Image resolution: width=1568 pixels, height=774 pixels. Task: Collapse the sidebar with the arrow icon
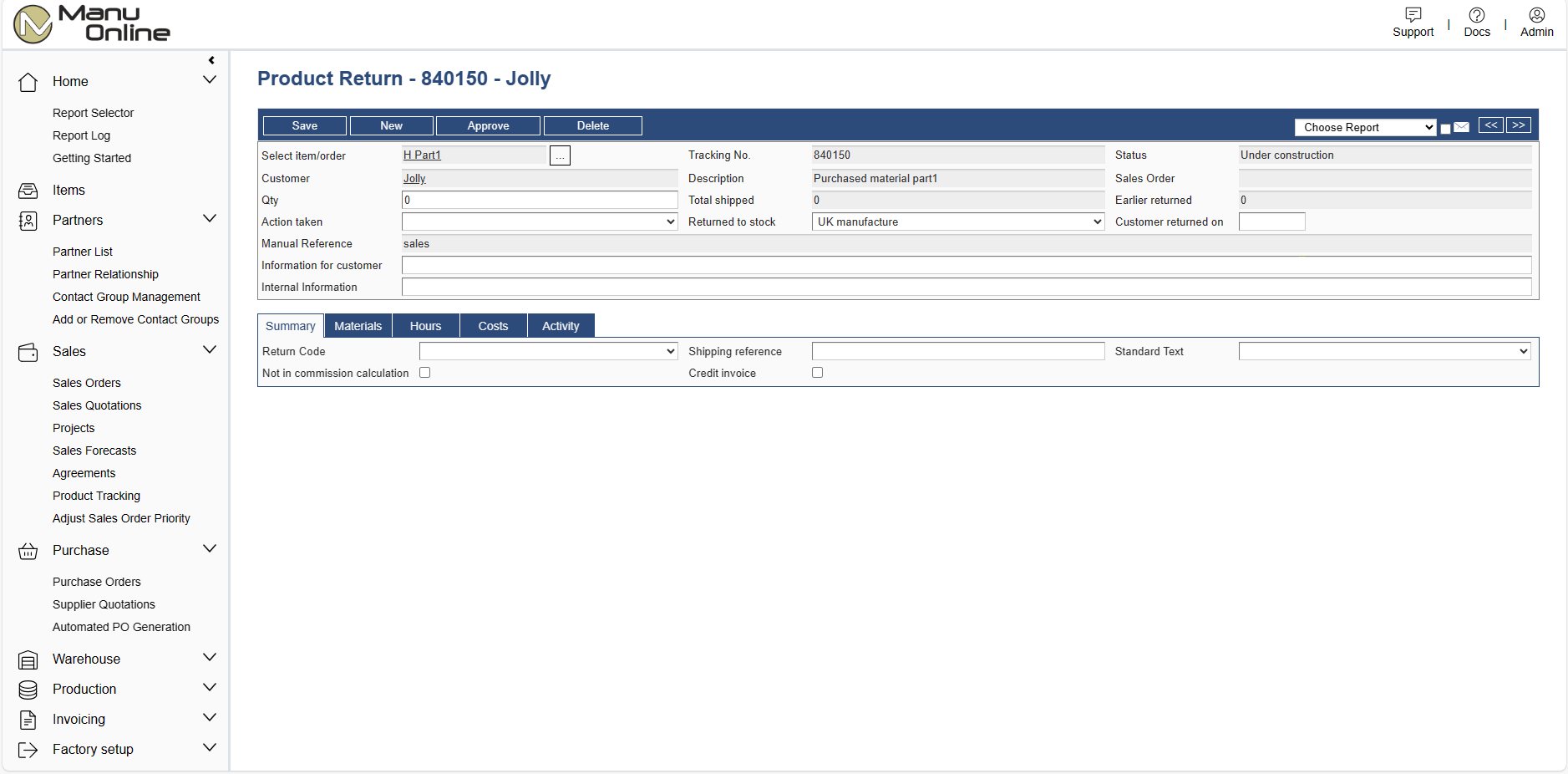[x=211, y=60]
